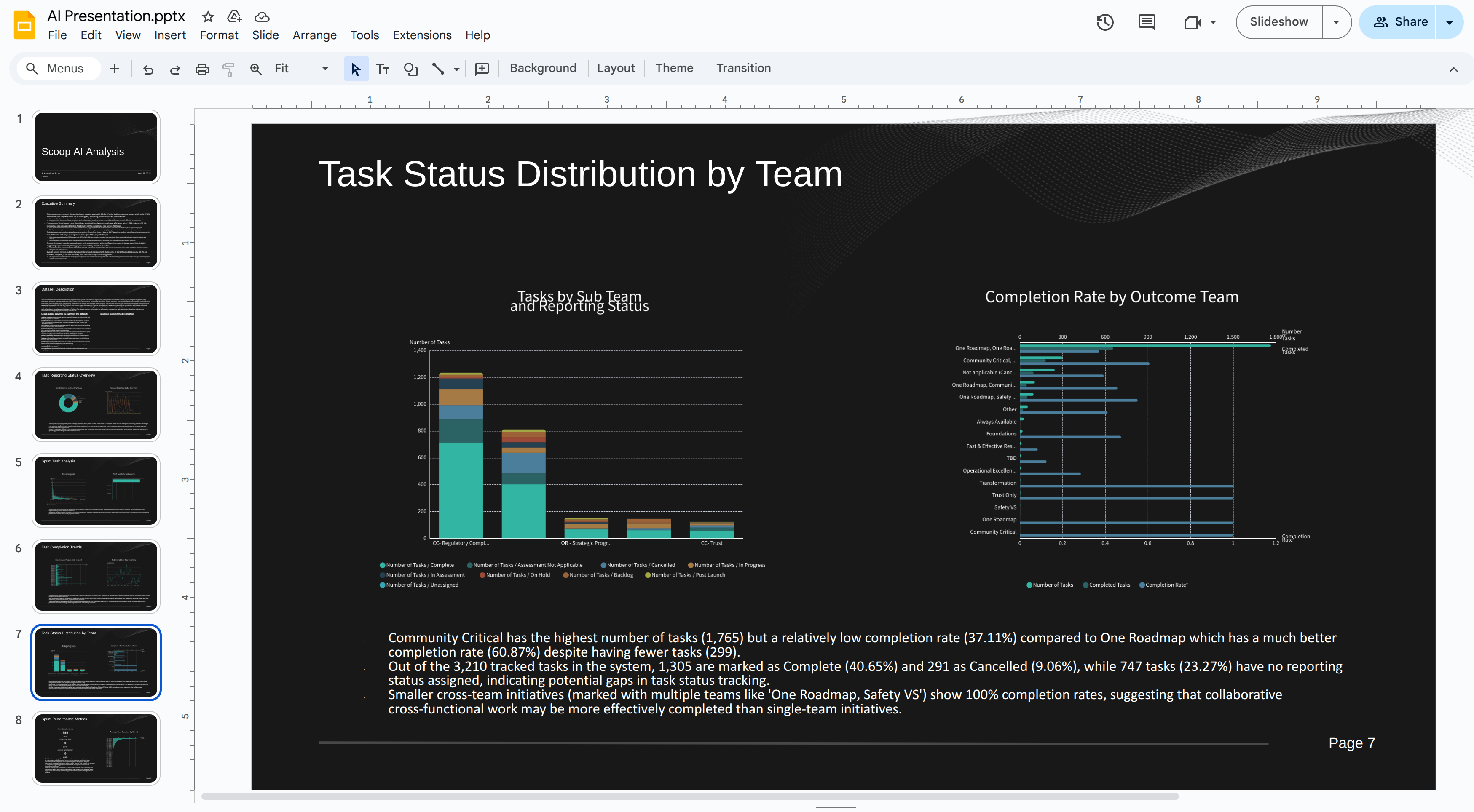This screenshot has width=1474, height=812.
Task: Open Slideshow options dropdown arrow
Action: click(x=1336, y=22)
